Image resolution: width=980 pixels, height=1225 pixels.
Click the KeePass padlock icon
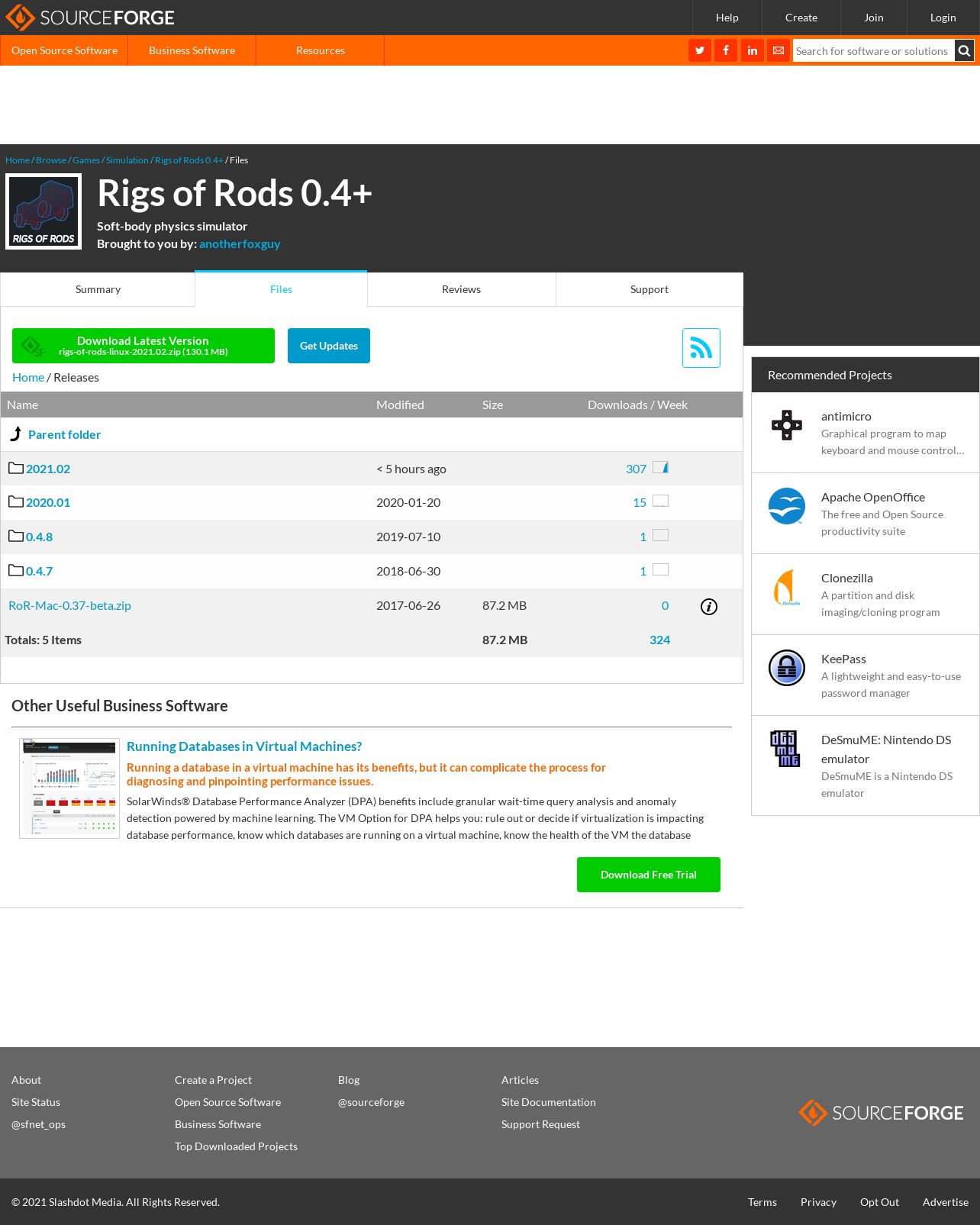787,668
